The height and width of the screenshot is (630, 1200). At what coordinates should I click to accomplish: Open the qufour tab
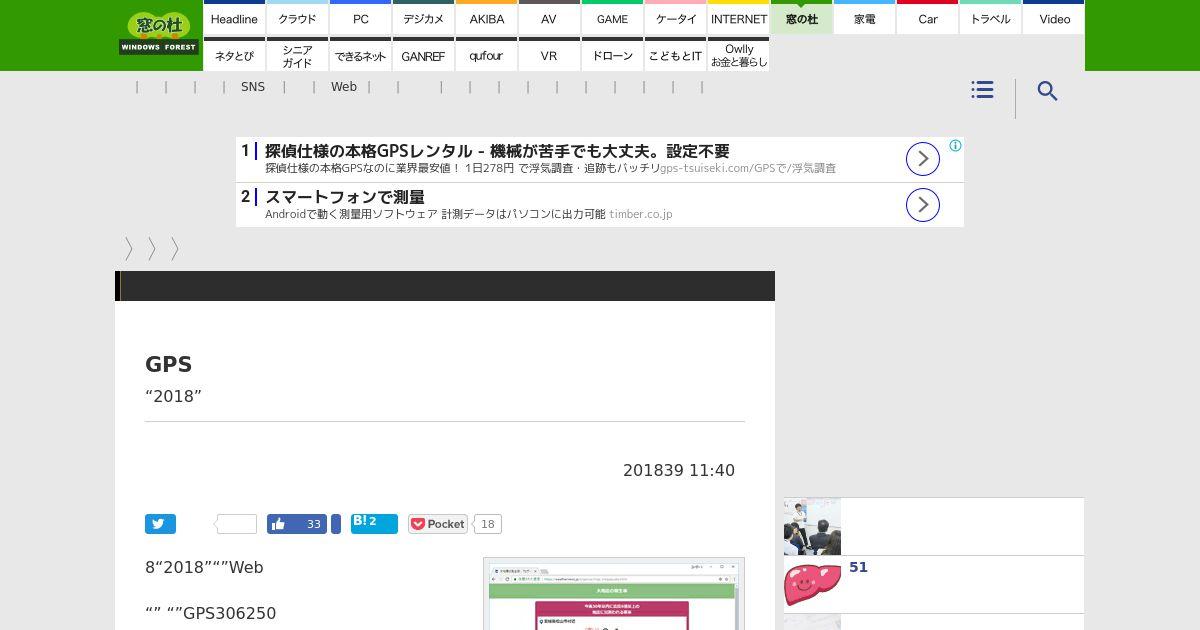tap(486, 55)
